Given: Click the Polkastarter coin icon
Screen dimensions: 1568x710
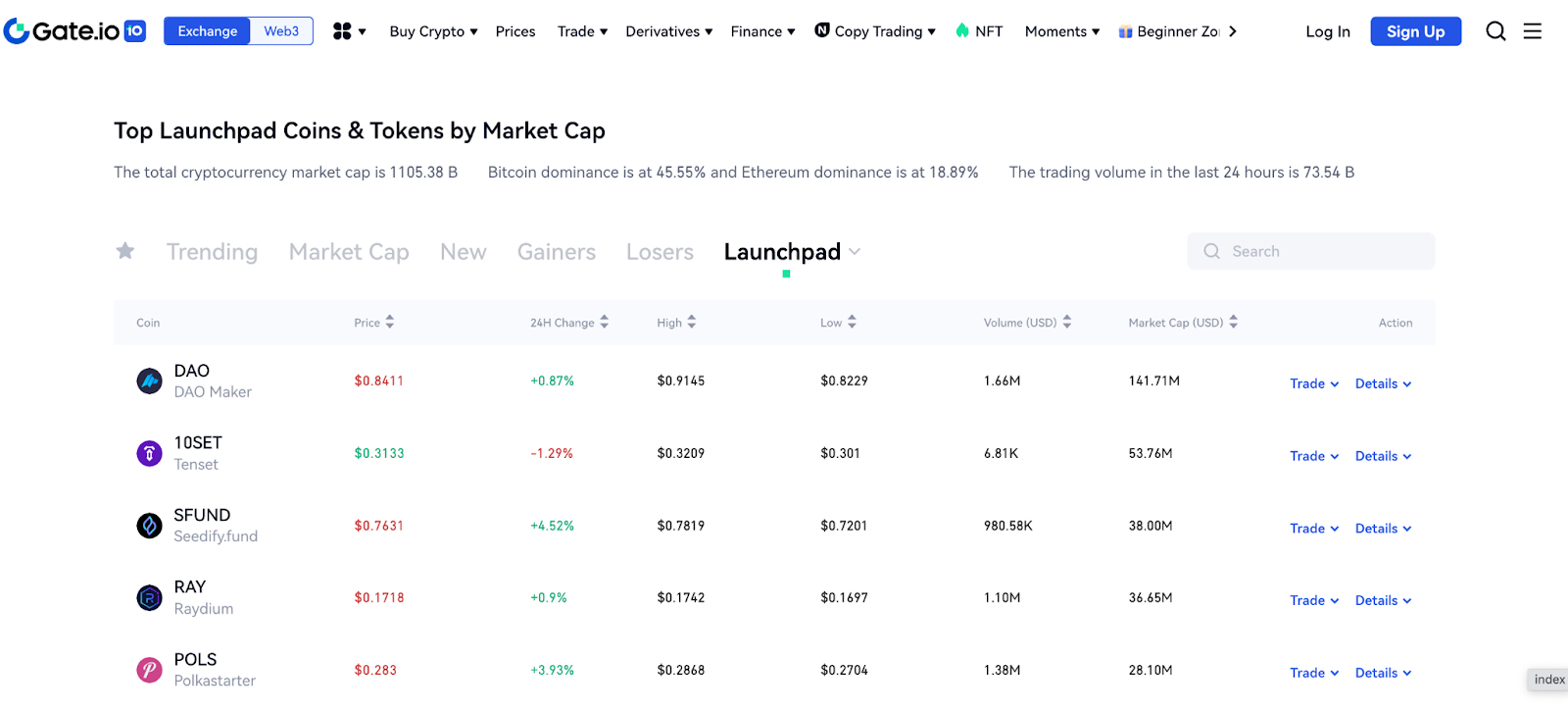Looking at the screenshot, I should click(149, 670).
